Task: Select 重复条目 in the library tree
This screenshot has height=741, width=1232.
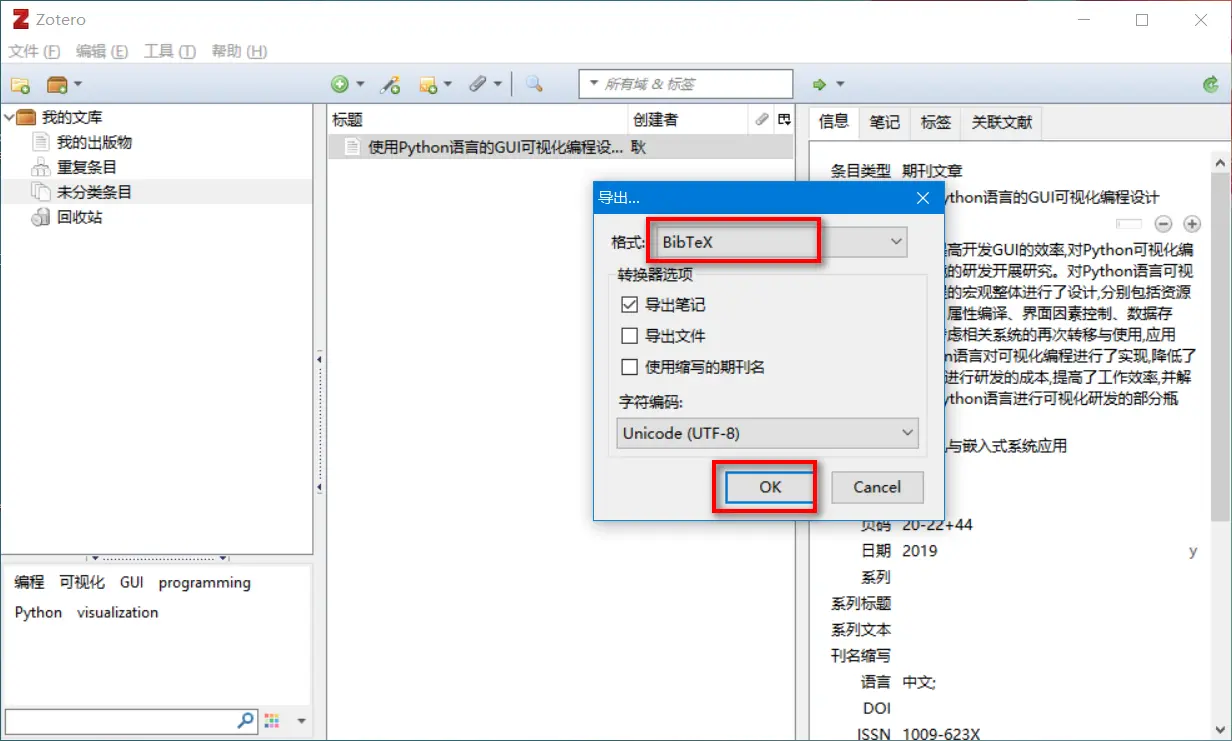Action: (x=87, y=167)
